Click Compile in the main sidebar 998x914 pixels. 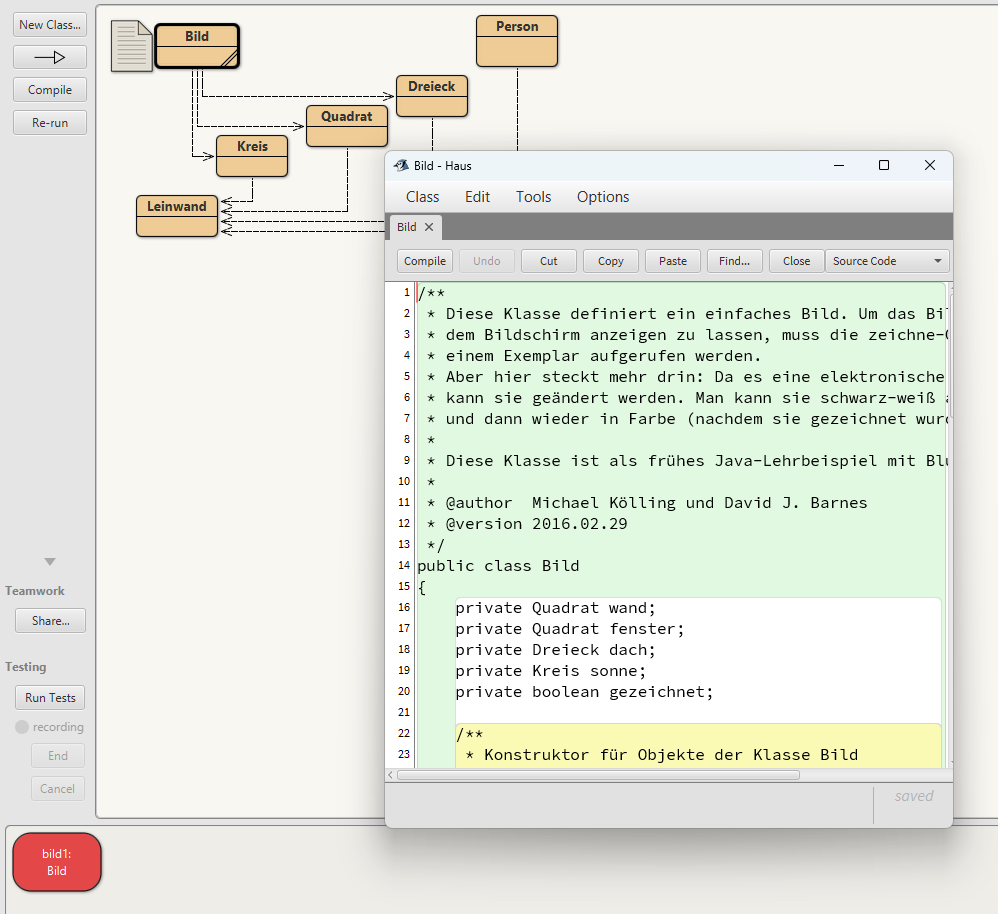[x=50, y=90]
